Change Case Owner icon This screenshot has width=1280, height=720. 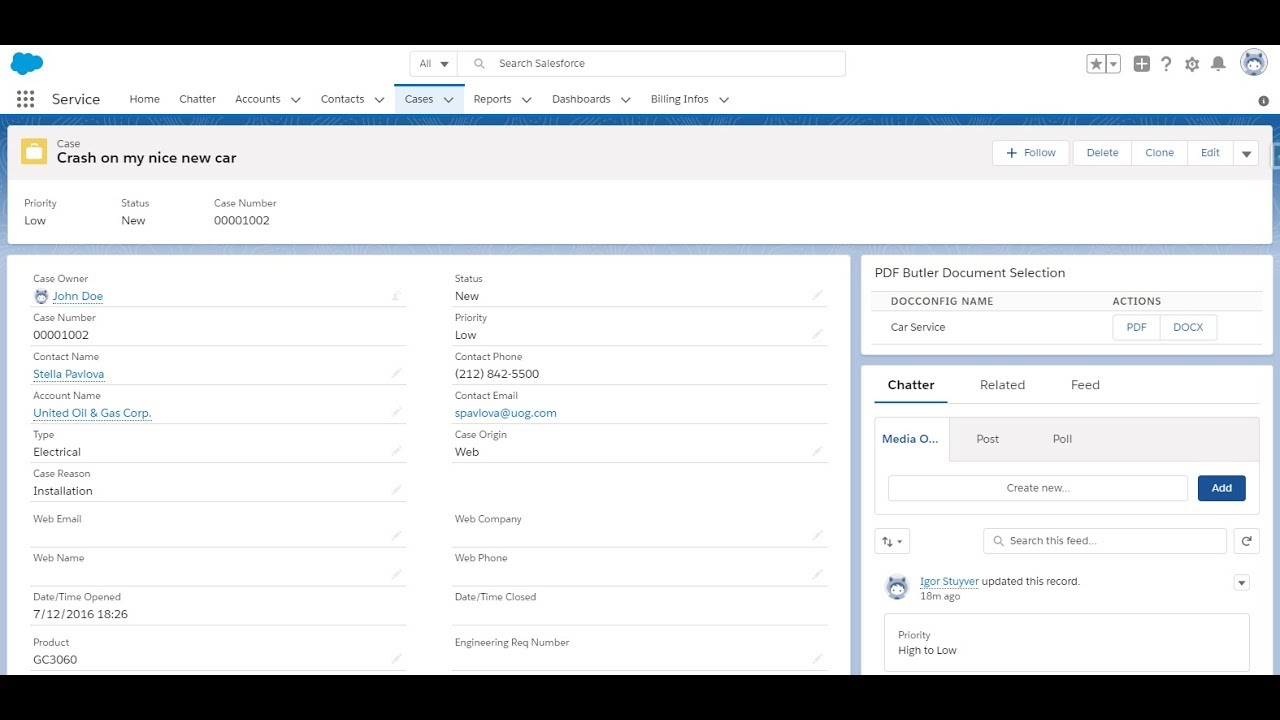click(396, 295)
